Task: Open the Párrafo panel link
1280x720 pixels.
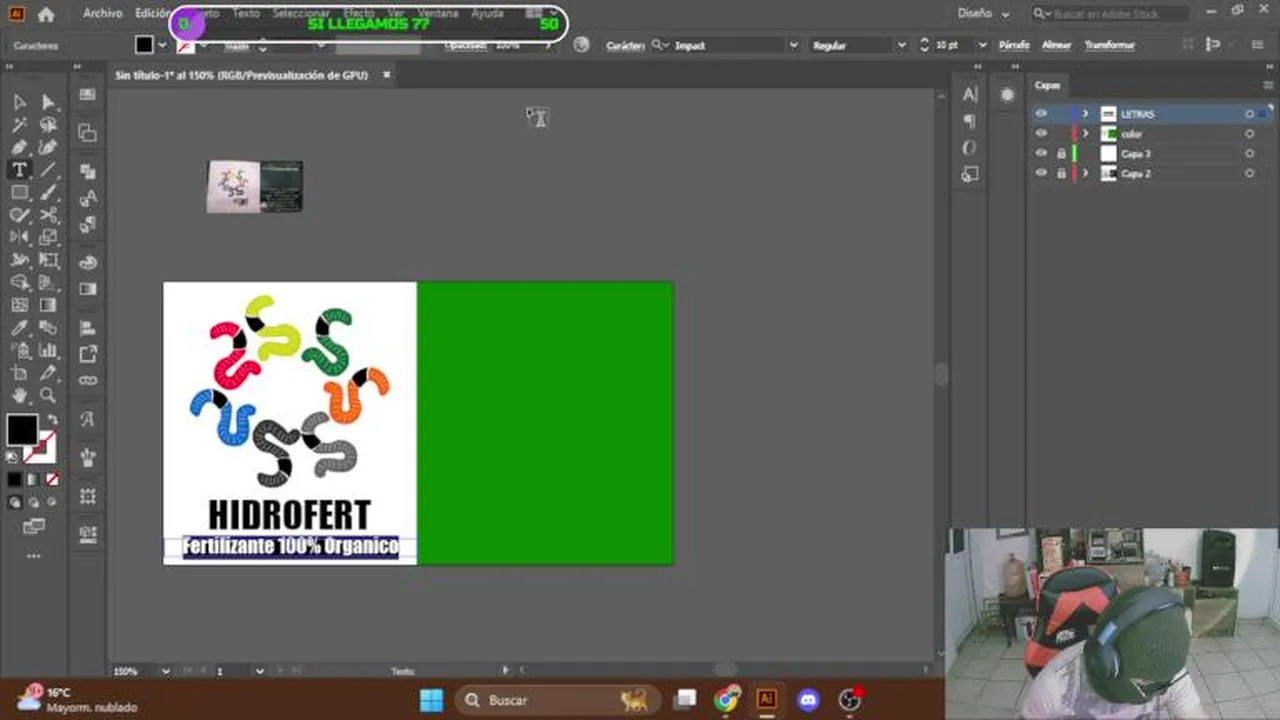Action: point(1014,45)
